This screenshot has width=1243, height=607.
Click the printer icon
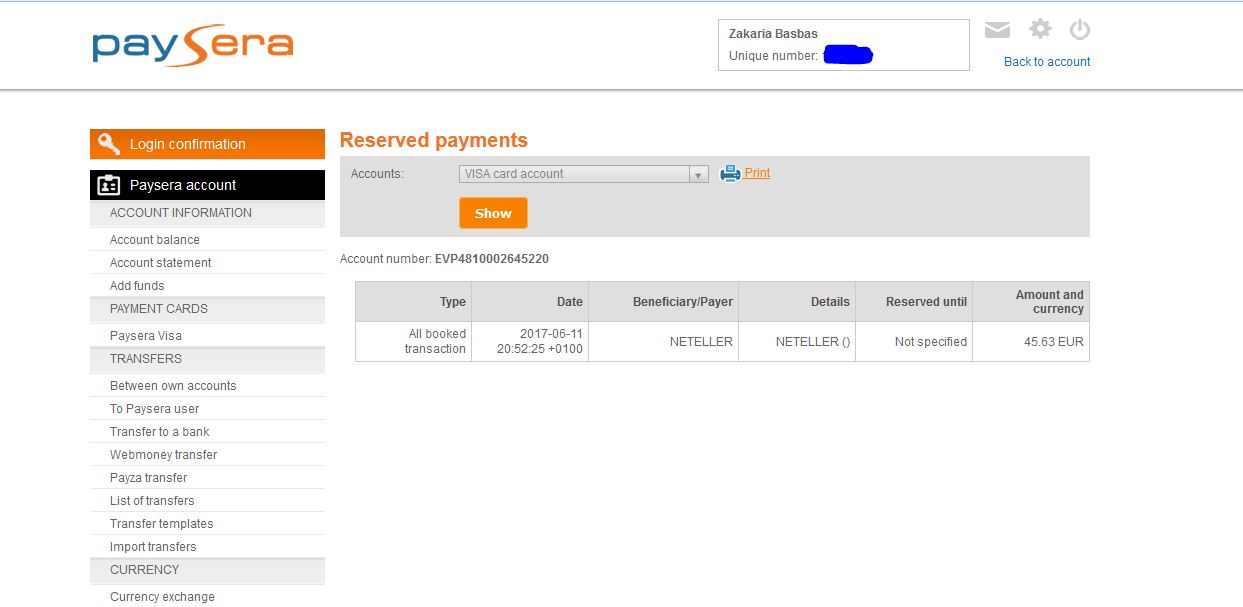(x=730, y=173)
